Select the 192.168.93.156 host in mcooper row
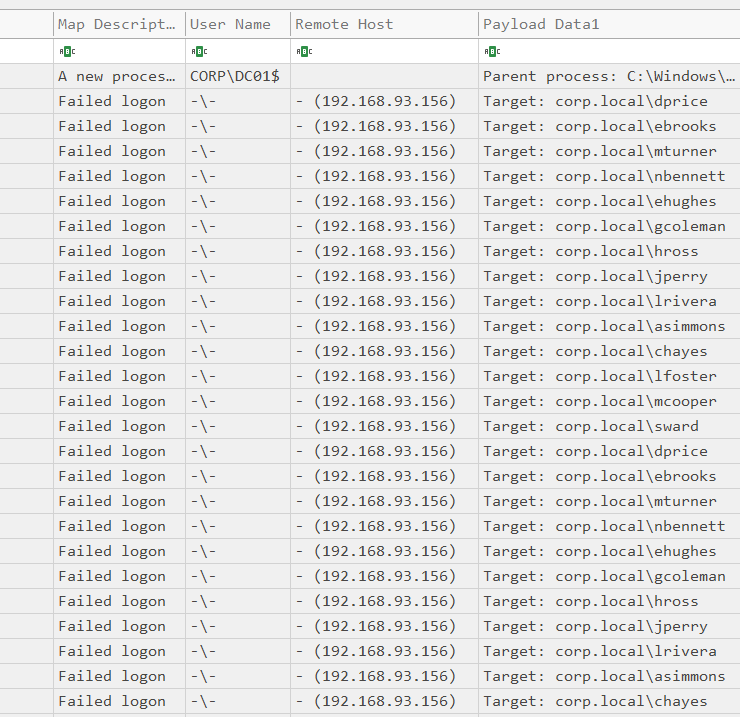Viewport: 740px width, 717px height. point(385,401)
